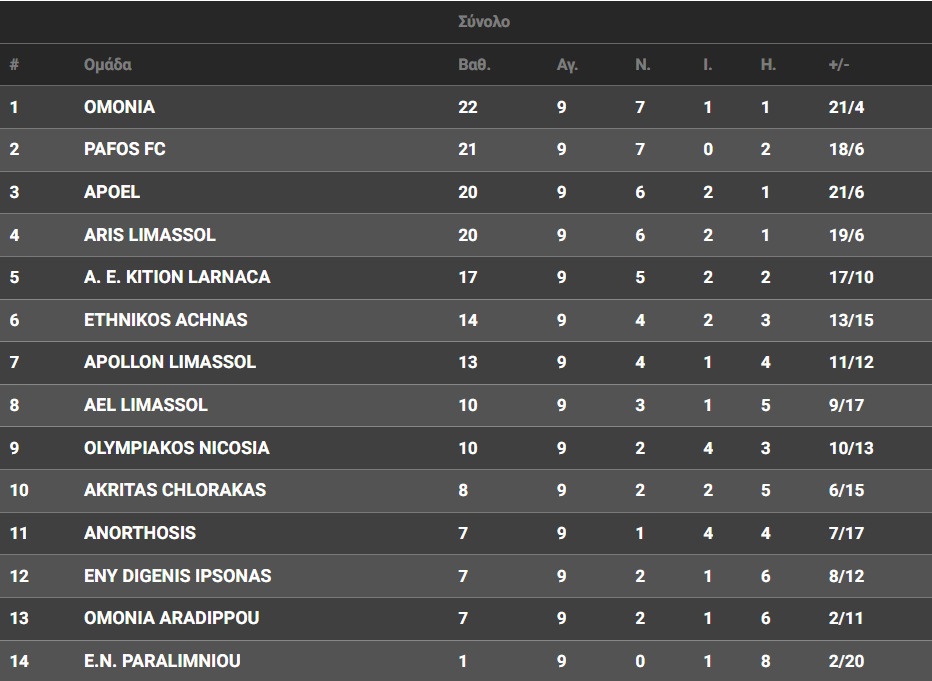Select OMONIA ARADIPPOU in standings
The width and height of the screenshot is (932, 681).
[x=172, y=618]
